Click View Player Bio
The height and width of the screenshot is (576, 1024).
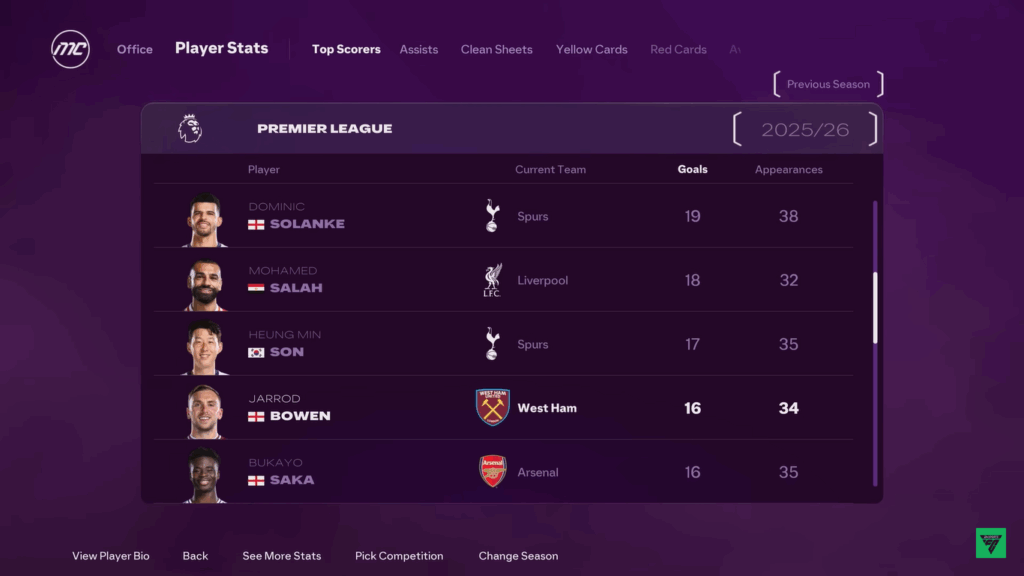point(110,556)
